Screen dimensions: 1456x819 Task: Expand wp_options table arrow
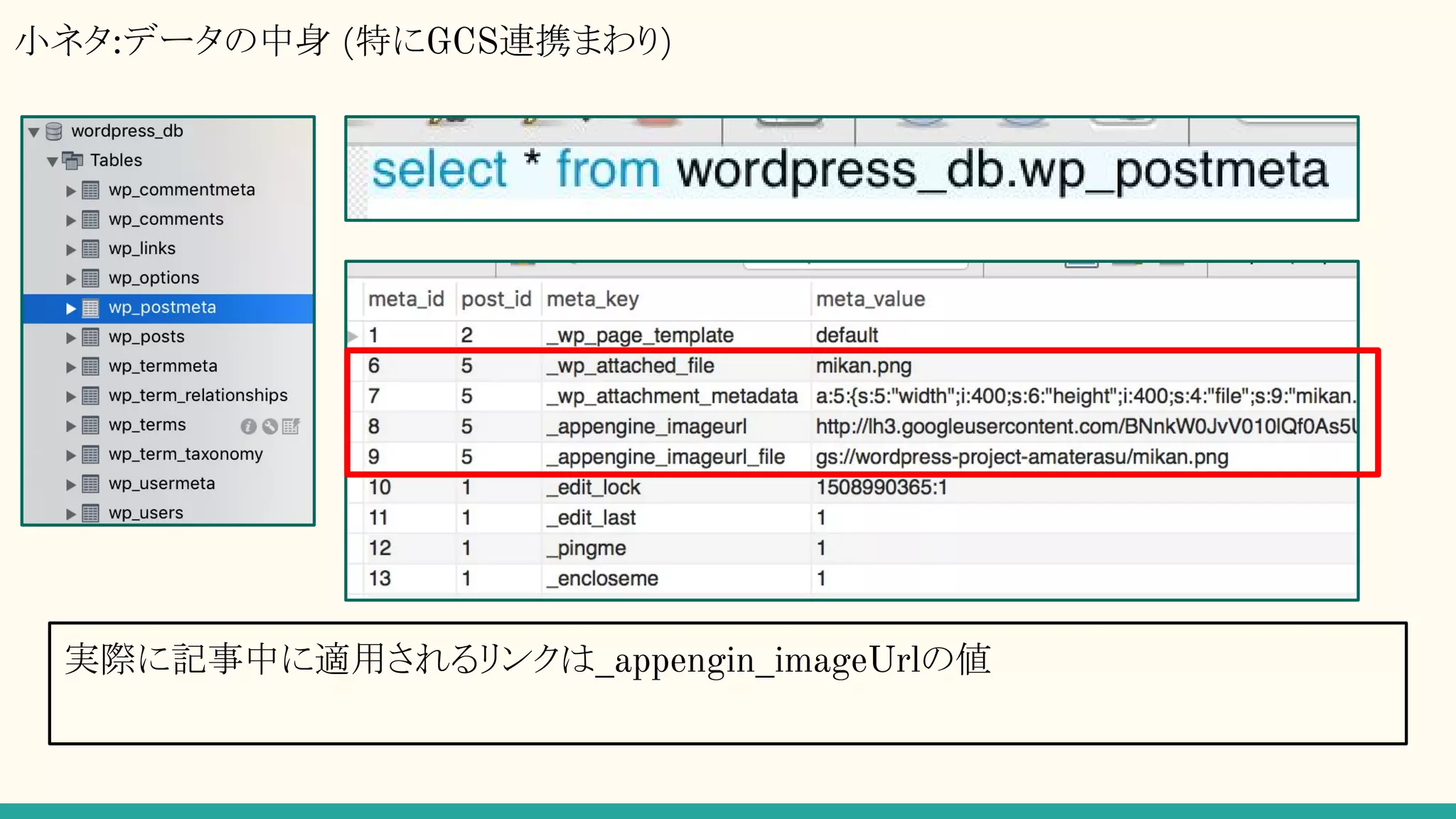pyautogui.click(x=70, y=279)
